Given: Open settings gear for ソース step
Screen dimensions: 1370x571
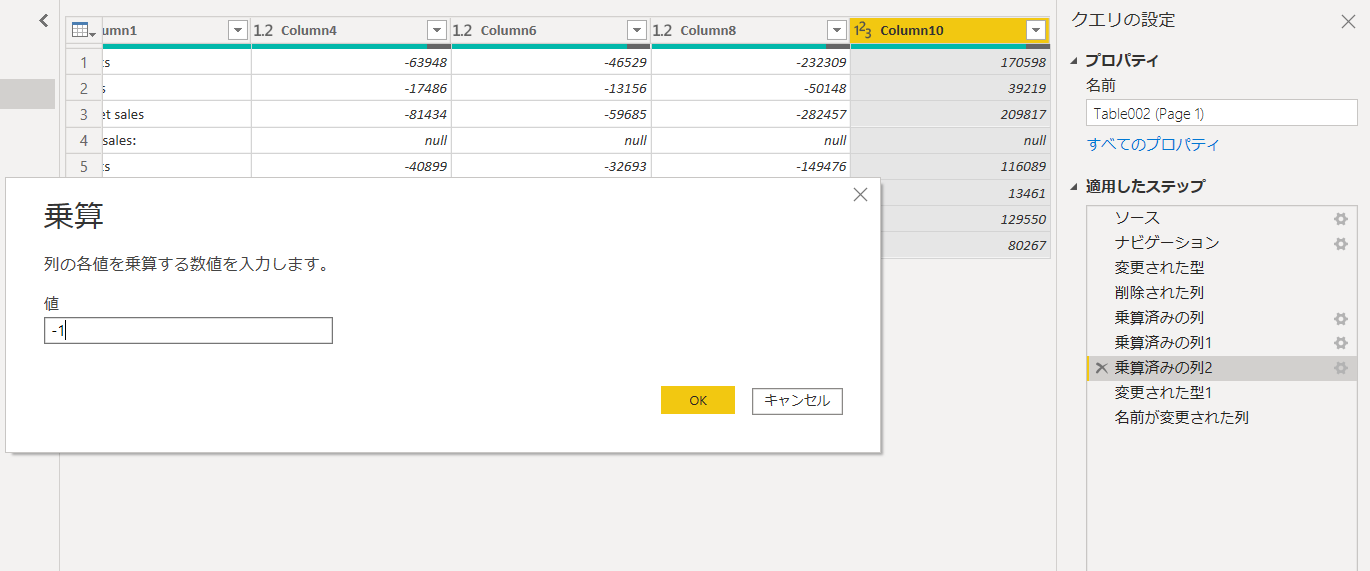Looking at the screenshot, I should point(1341,218).
